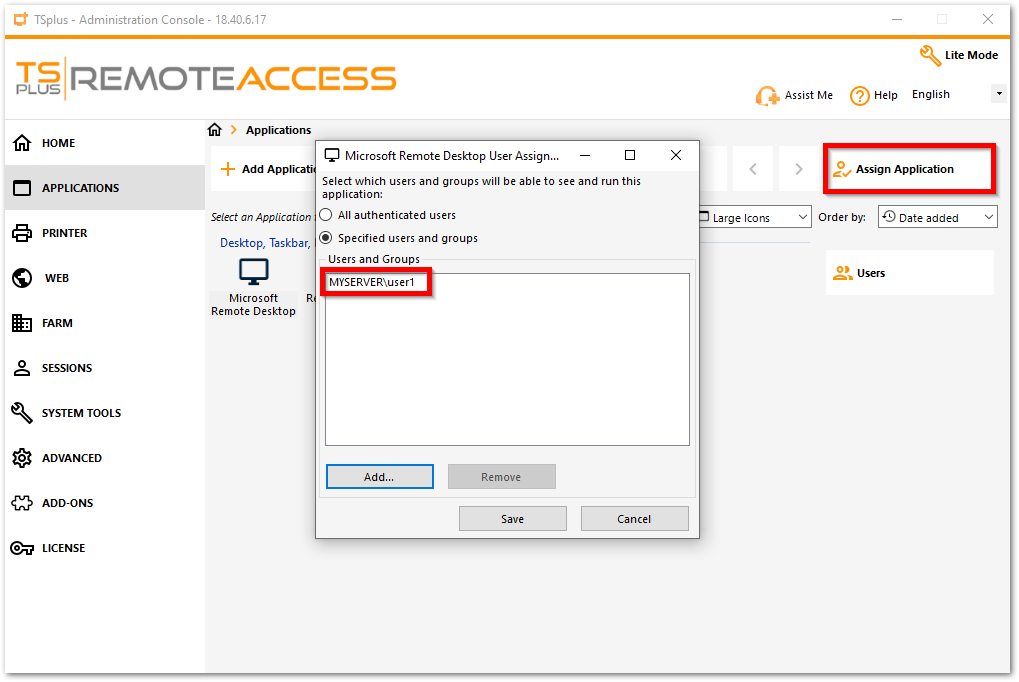Select the Microsoft Remote Desktop monitor icon
This screenshot has width=1019, height=682.
pyautogui.click(x=253, y=272)
